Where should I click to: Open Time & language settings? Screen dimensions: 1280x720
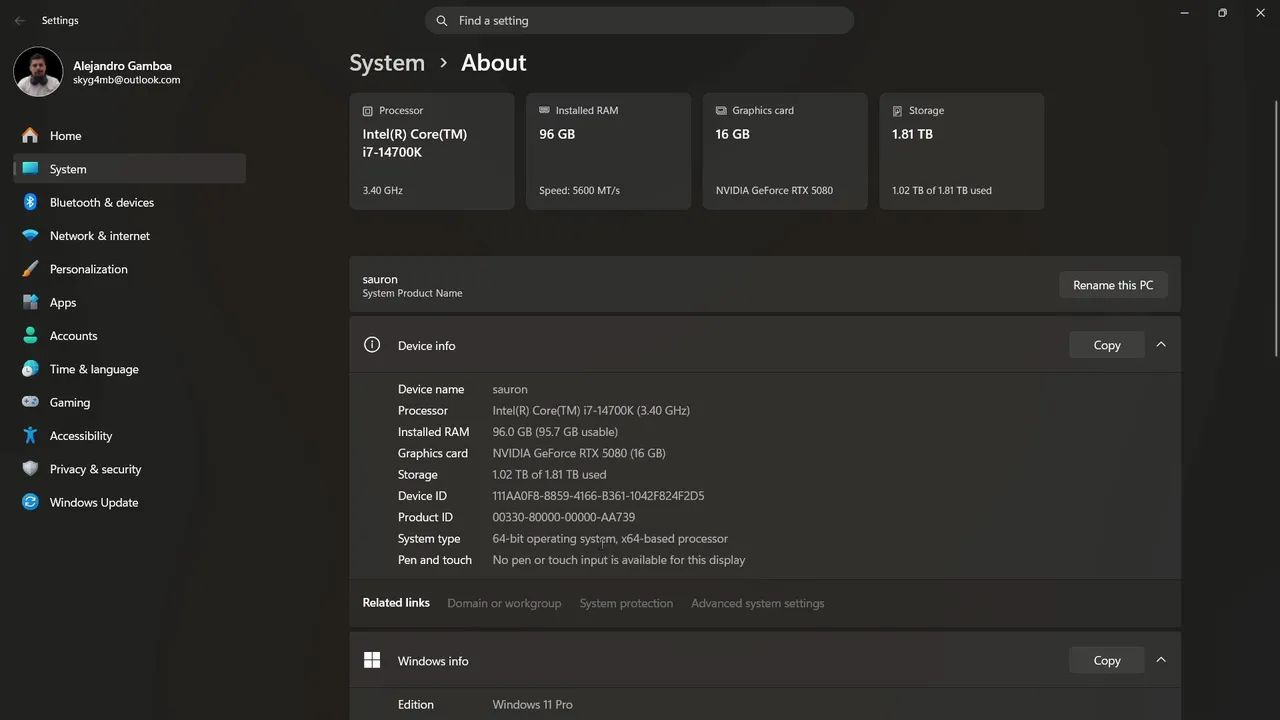(x=93, y=369)
